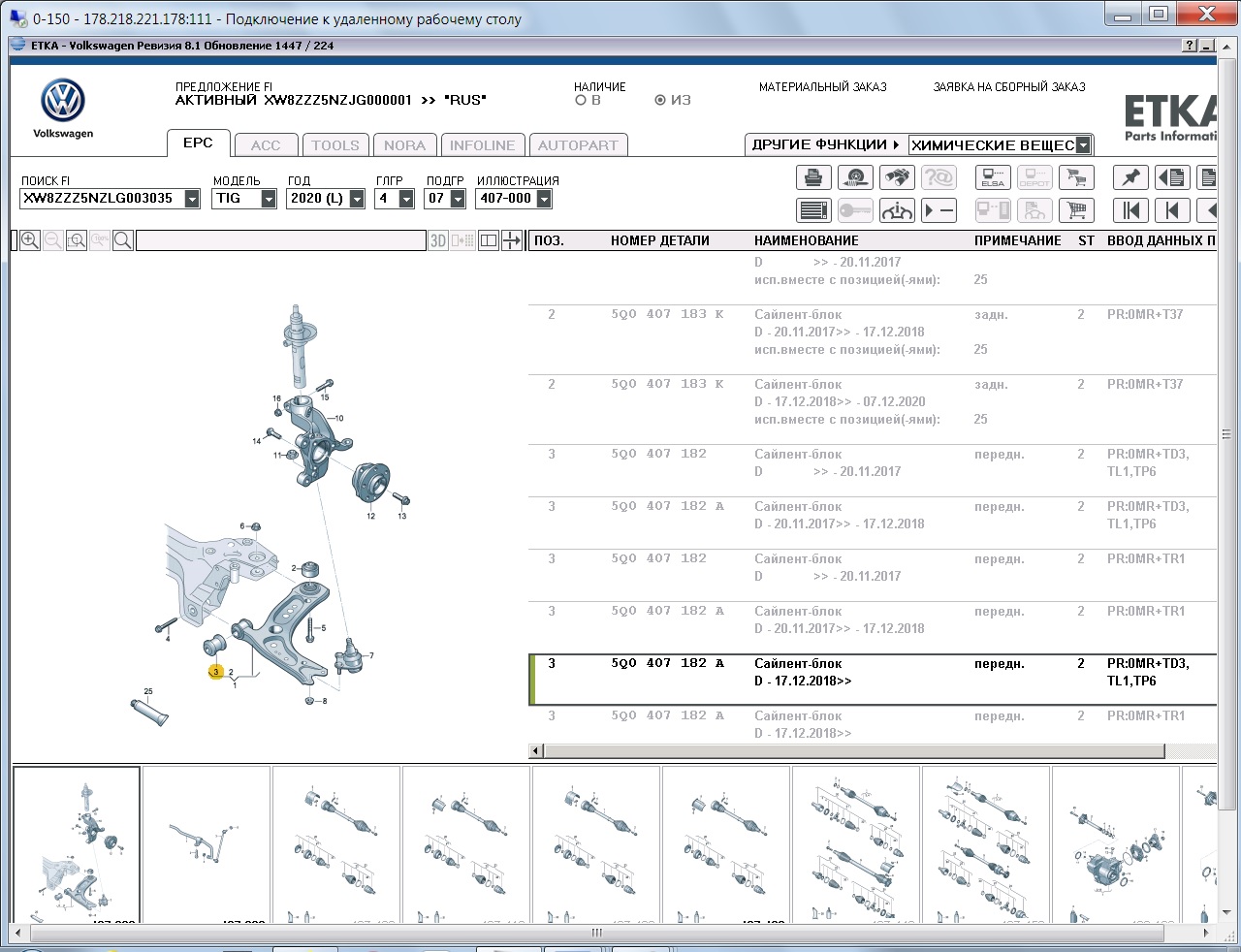Click the illustration search input field
1241x952 pixels.
[281, 240]
